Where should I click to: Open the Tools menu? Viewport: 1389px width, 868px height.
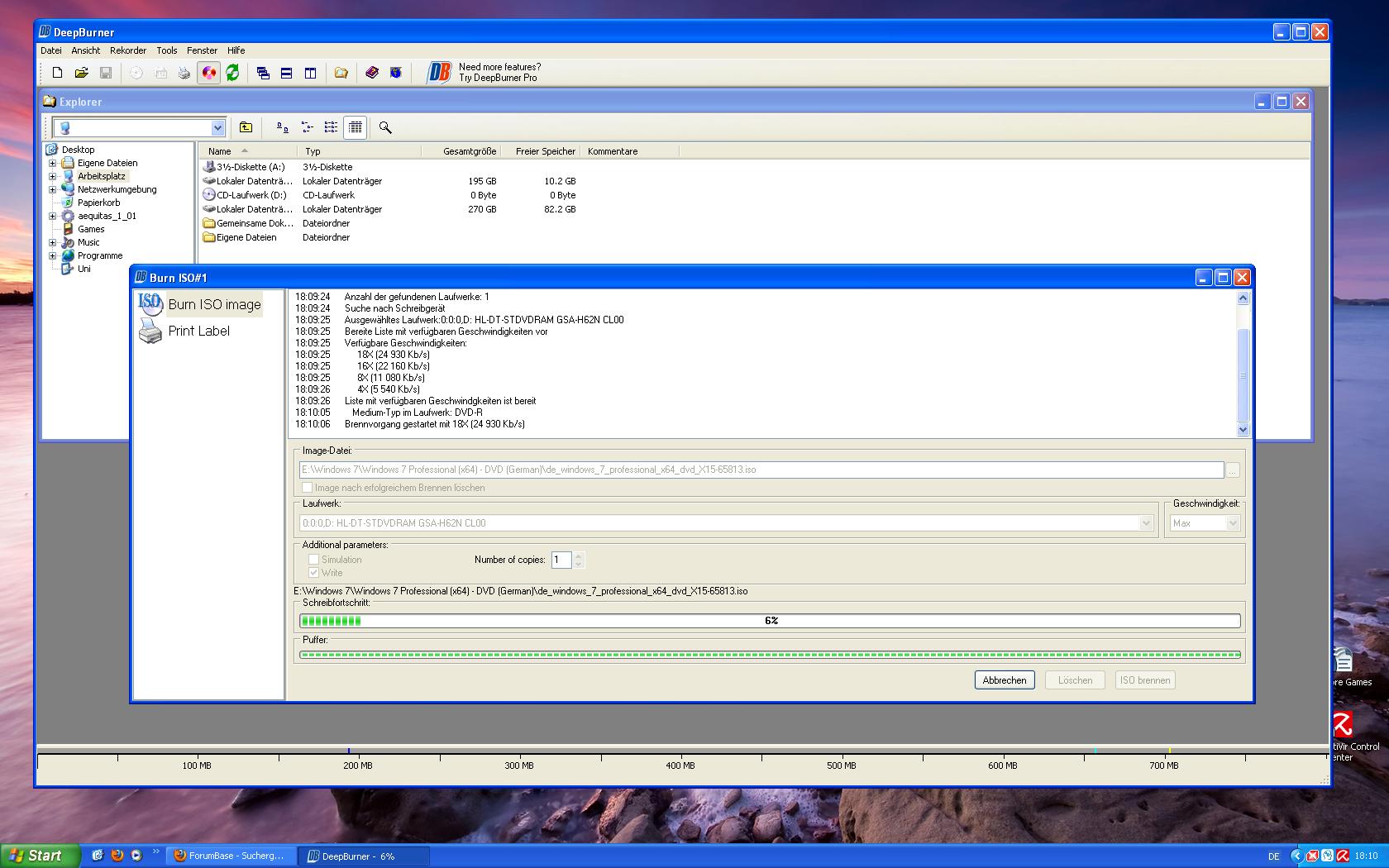coord(167,50)
